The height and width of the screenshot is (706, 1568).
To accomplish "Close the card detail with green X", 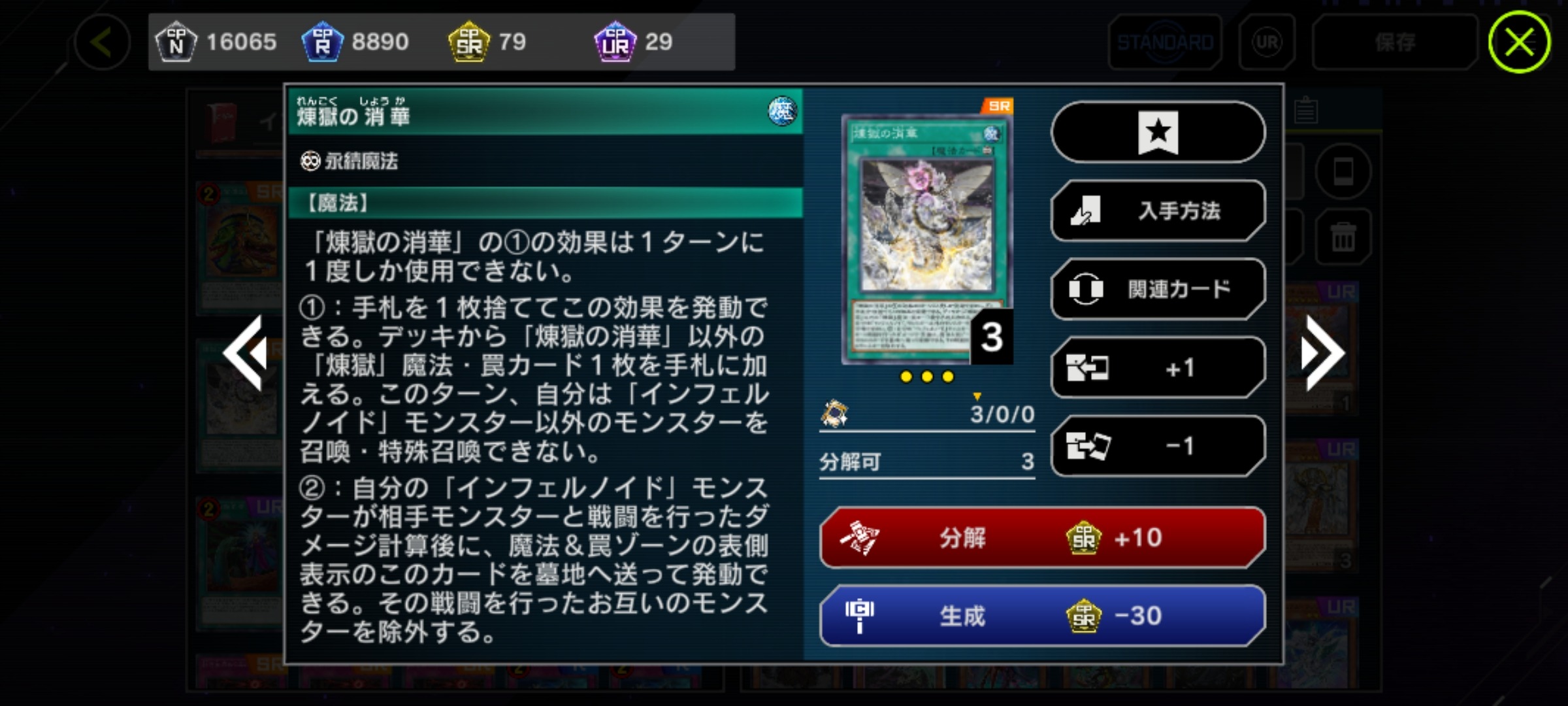I will tap(1520, 42).
